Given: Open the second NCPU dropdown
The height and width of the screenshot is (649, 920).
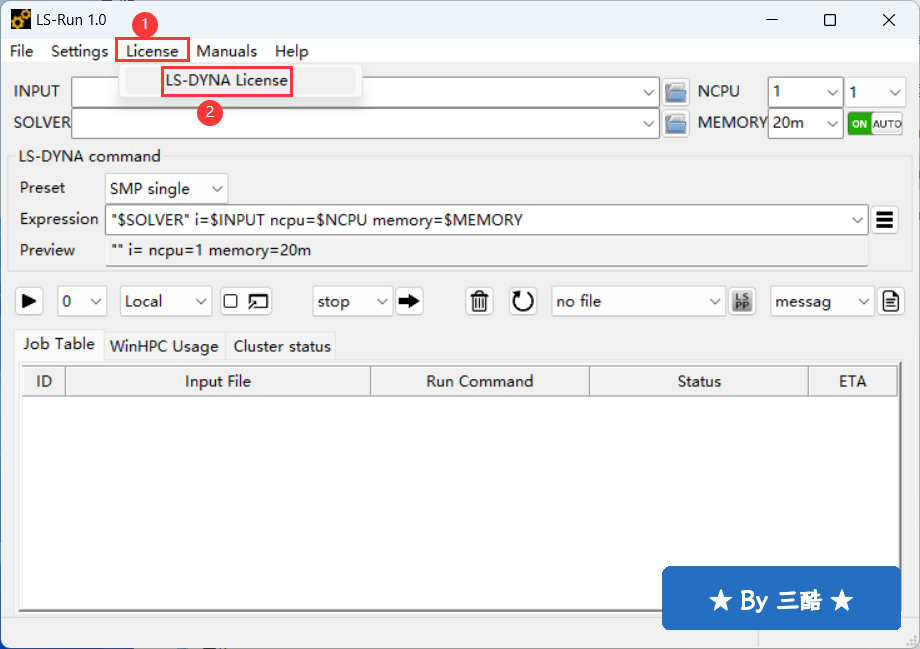Looking at the screenshot, I should 875,92.
